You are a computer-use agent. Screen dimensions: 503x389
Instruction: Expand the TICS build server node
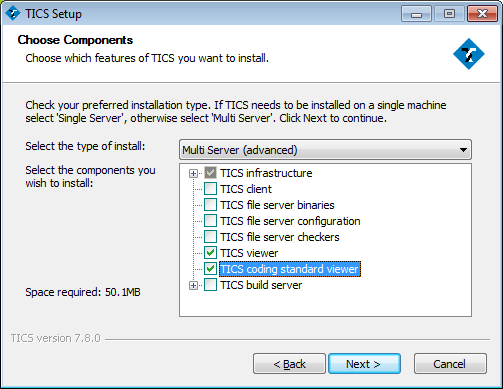pos(193,285)
